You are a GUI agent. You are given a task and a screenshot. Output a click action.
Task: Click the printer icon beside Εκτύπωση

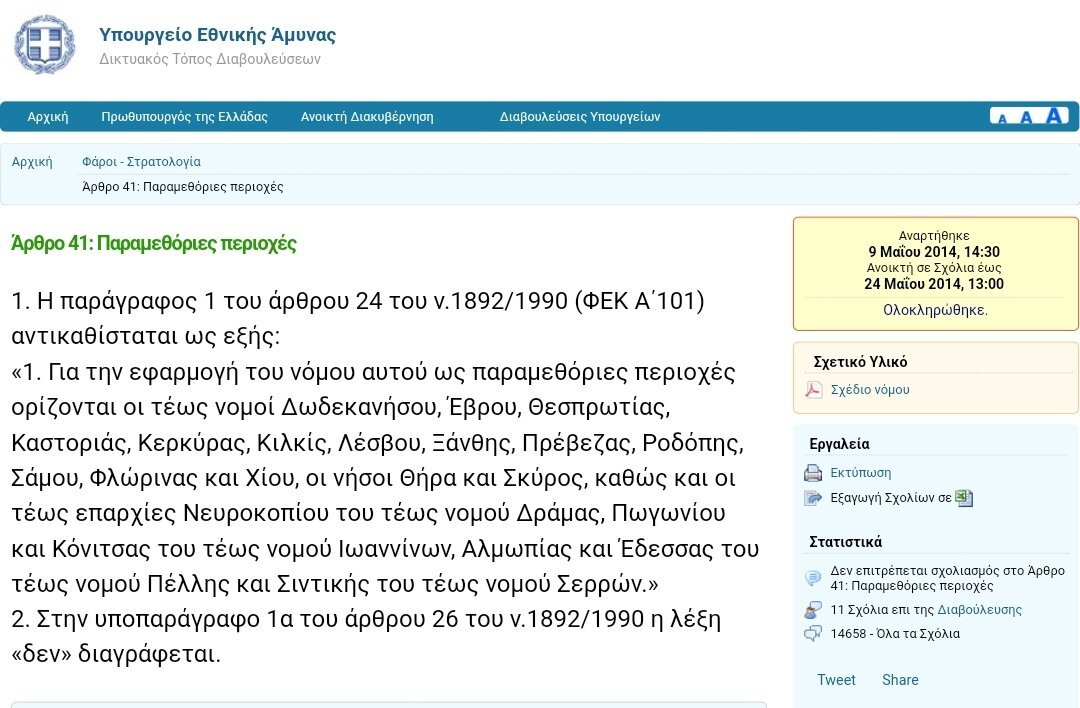[x=813, y=472]
